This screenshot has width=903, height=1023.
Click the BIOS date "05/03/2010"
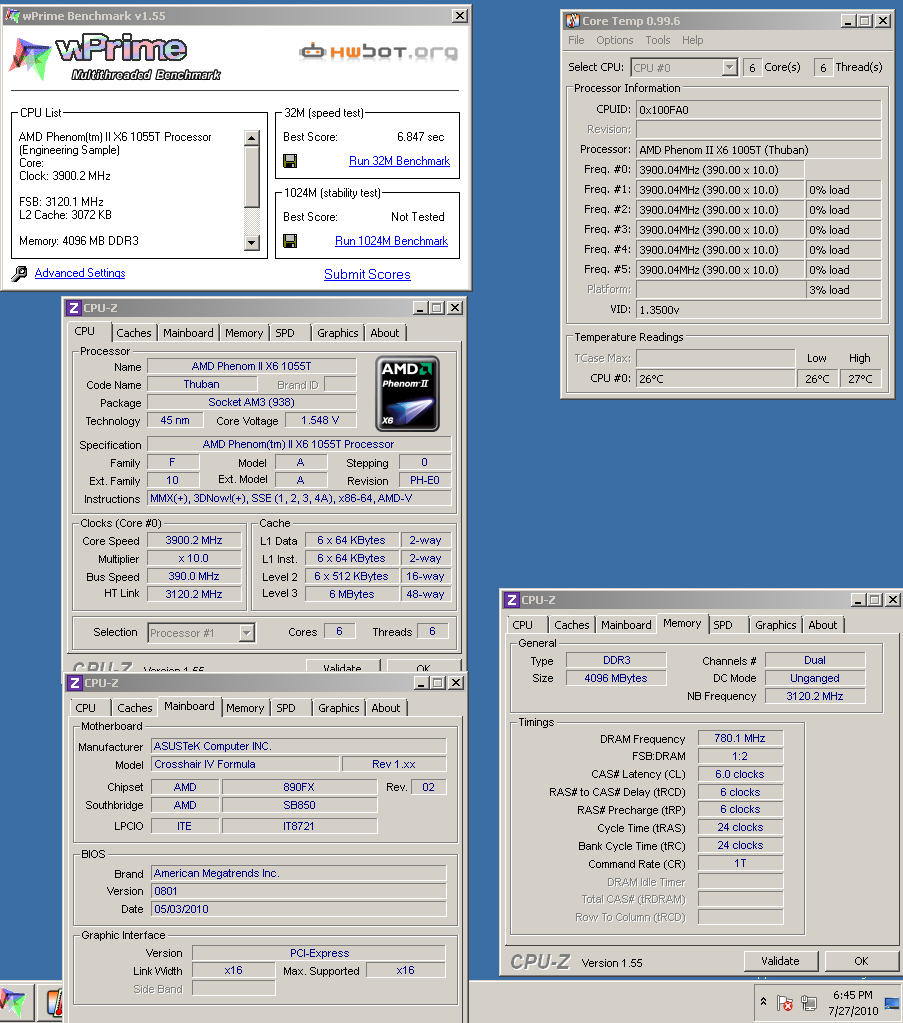click(299, 909)
